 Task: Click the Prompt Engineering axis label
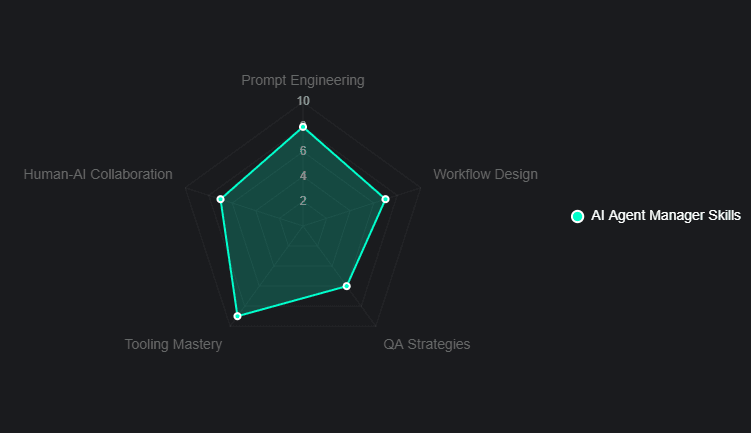click(x=303, y=80)
